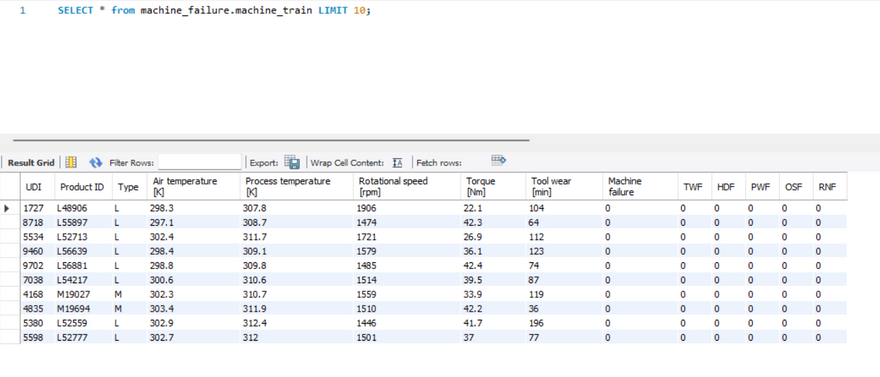Viewport: 880px width, 377px height.
Task: Select the RNF cell in row L52777
Action: click(829, 338)
